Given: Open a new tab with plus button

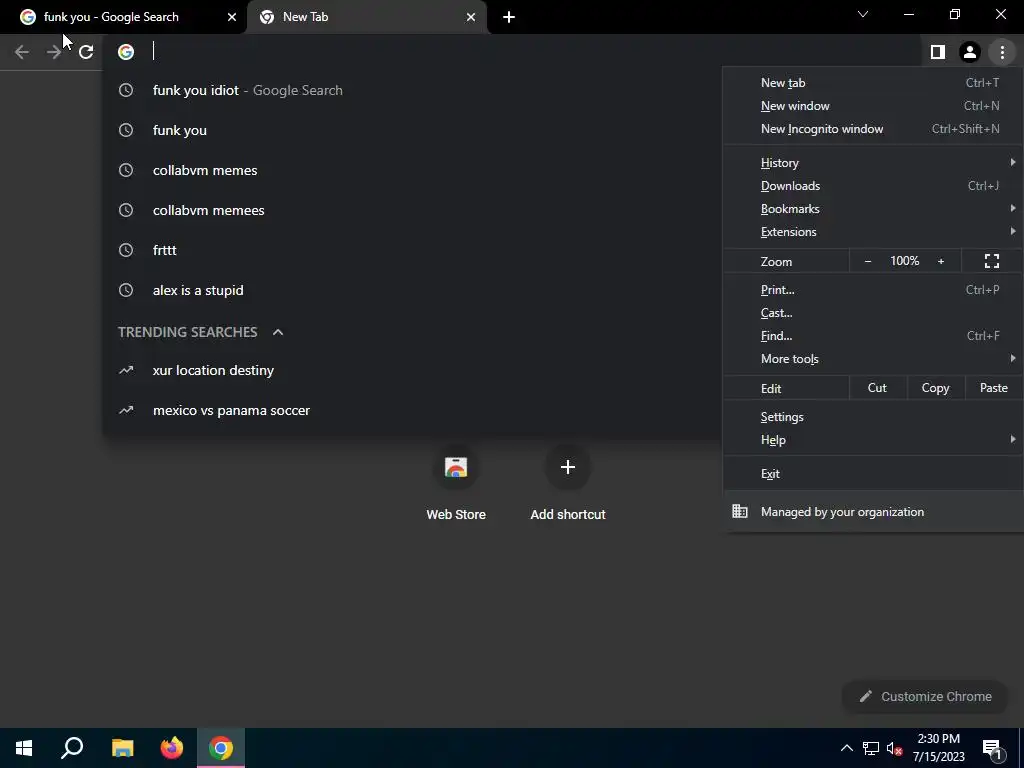Looking at the screenshot, I should coord(509,17).
